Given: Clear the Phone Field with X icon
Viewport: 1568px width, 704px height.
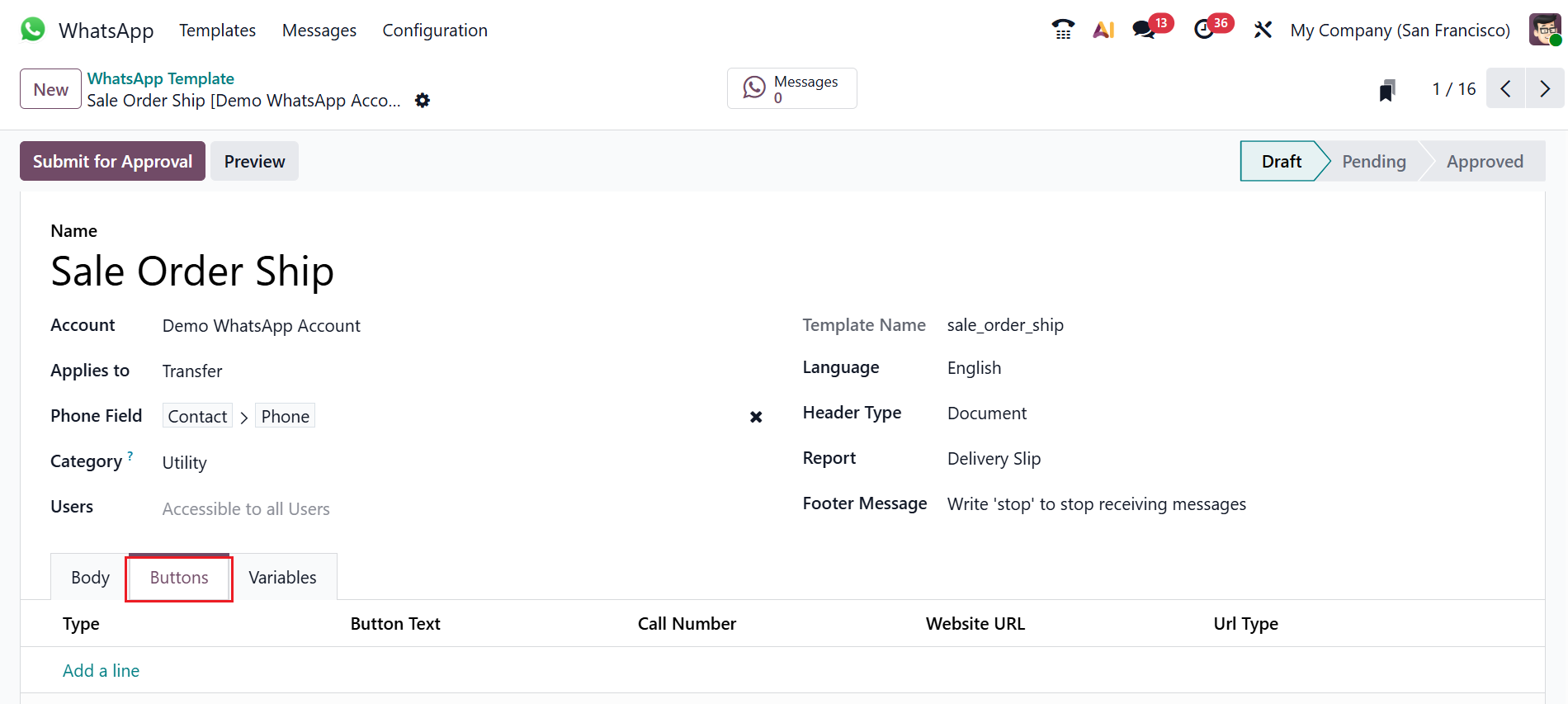Looking at the screenshot, I should (x=756, y=417).
